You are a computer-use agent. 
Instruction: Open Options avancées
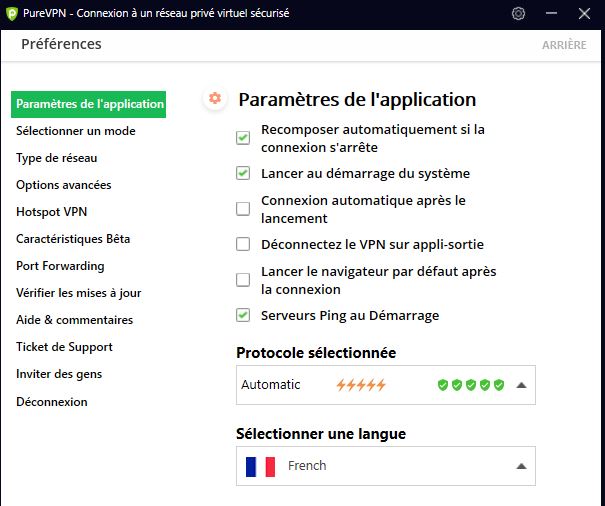(x=64, y=185)
